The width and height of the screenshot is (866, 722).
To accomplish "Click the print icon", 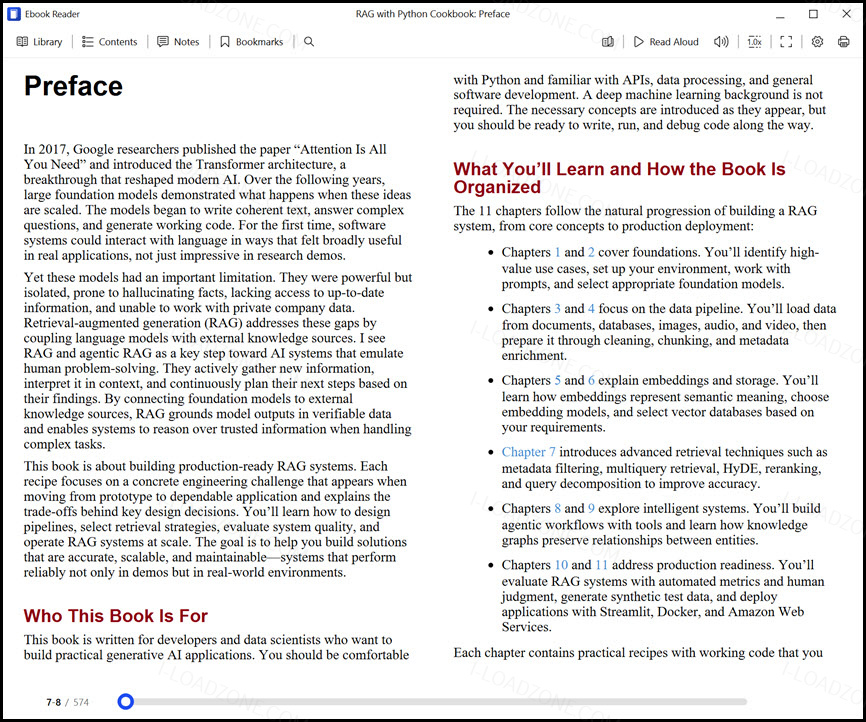I will pos(843,41).
